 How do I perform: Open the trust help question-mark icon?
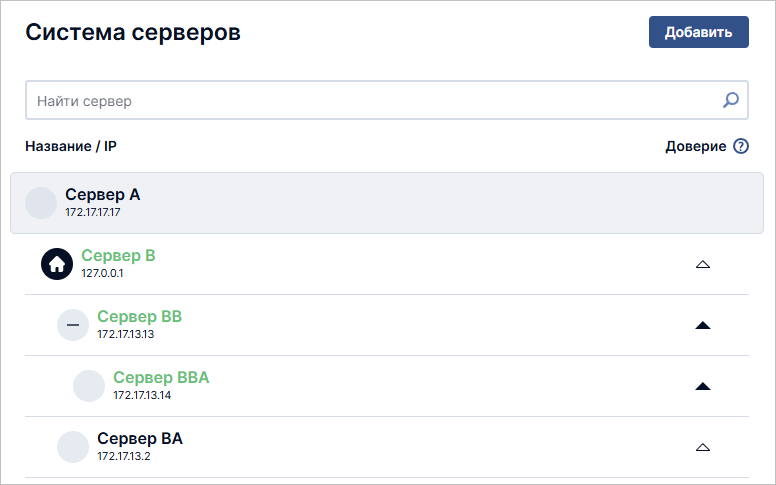pos(741,146)
